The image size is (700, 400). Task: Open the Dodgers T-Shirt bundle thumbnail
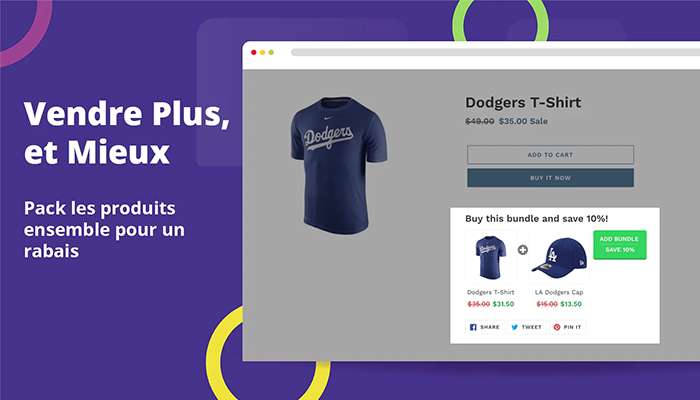coord(491,257)
